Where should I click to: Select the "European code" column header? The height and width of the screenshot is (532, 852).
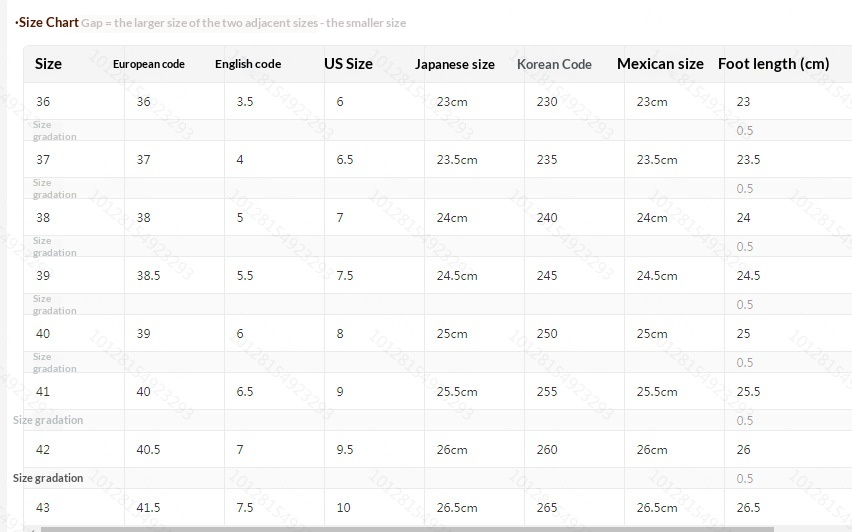[148, 64]
